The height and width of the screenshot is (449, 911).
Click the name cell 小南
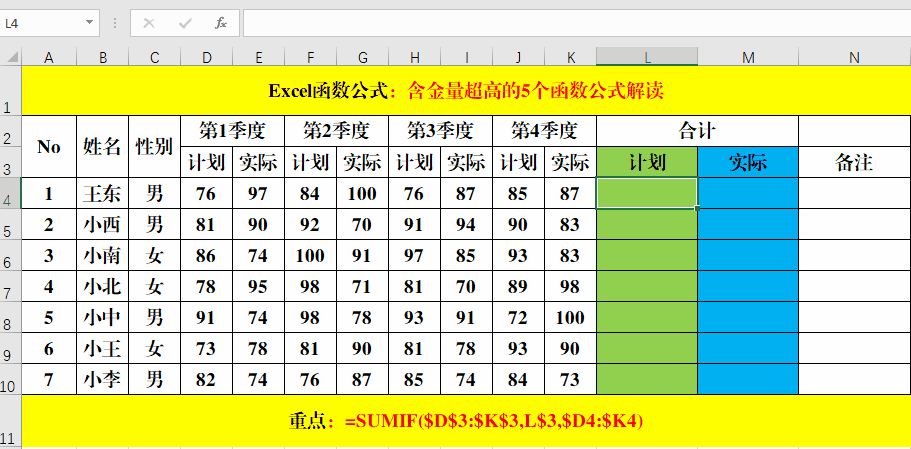[102, 255]
